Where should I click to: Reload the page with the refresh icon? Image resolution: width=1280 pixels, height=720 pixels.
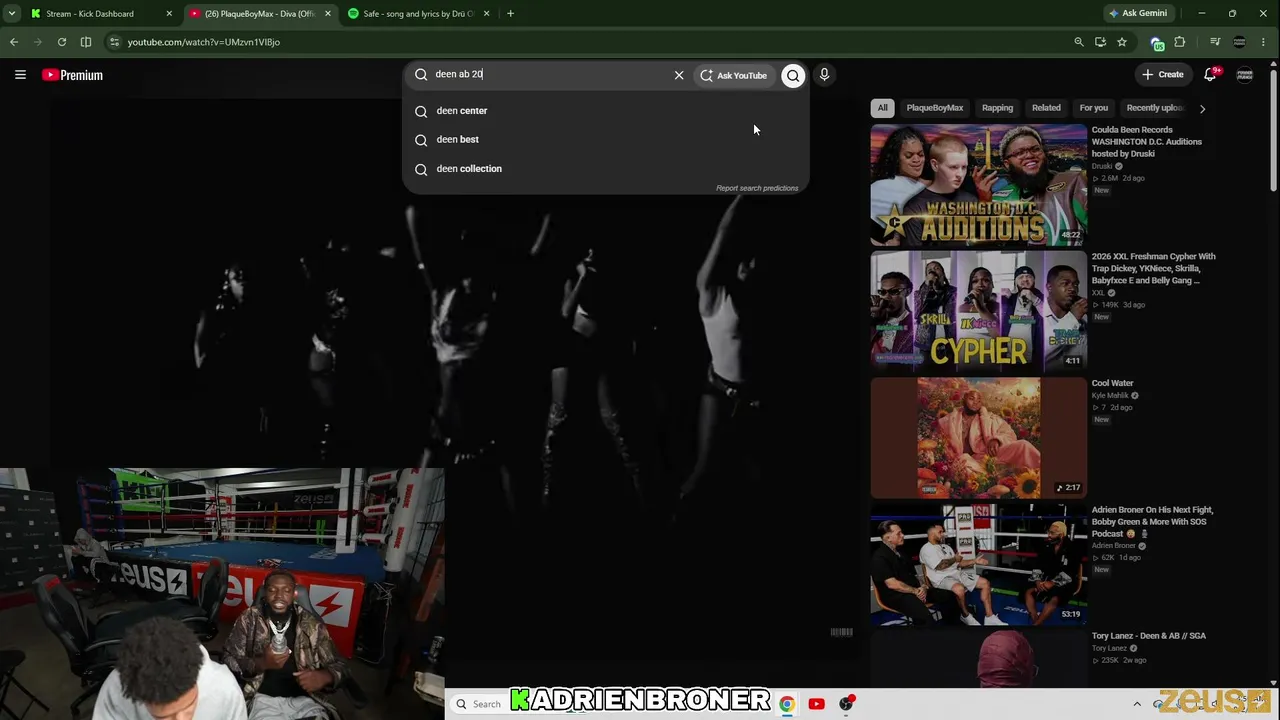(x=62, y=42)
